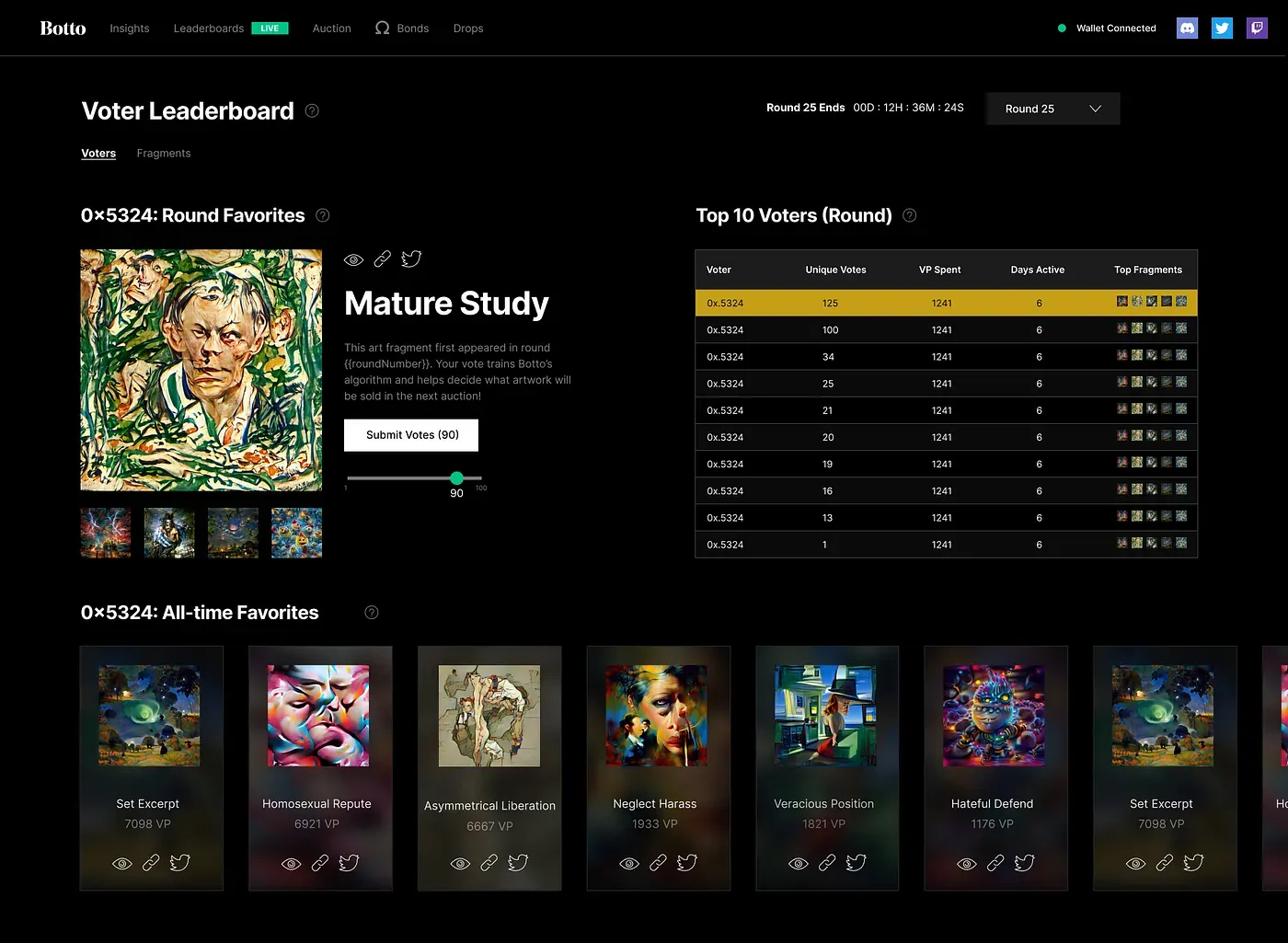Switch to the Fragments tab
The width and height of the screenshot is (1288, 943).
tap(164, 154)
